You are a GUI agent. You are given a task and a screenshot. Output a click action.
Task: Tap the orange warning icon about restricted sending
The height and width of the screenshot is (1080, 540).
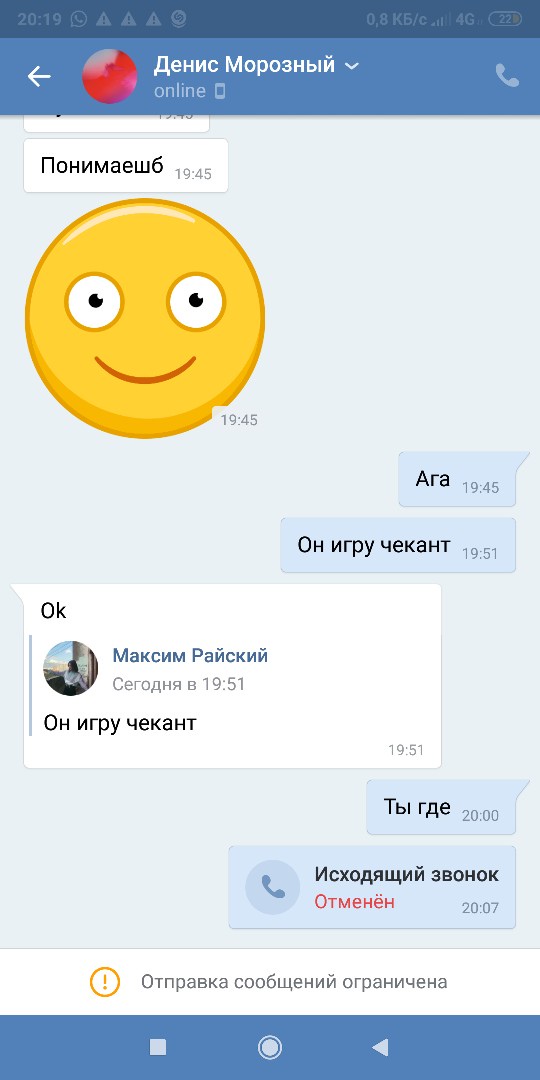105,981
